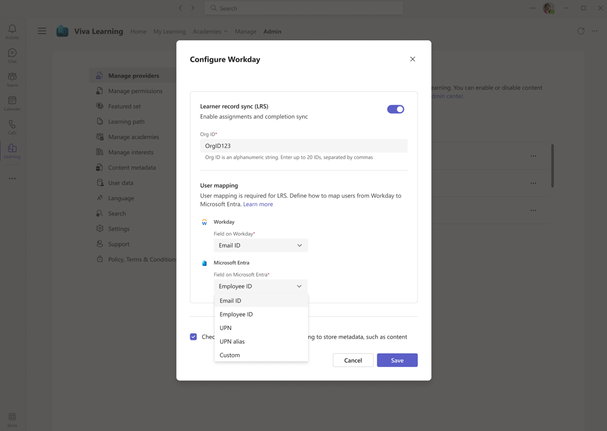Click the Microsoft Entra logo icon
Screen dimensions: 607x431
pyautogui.click(x=204, y=263)
